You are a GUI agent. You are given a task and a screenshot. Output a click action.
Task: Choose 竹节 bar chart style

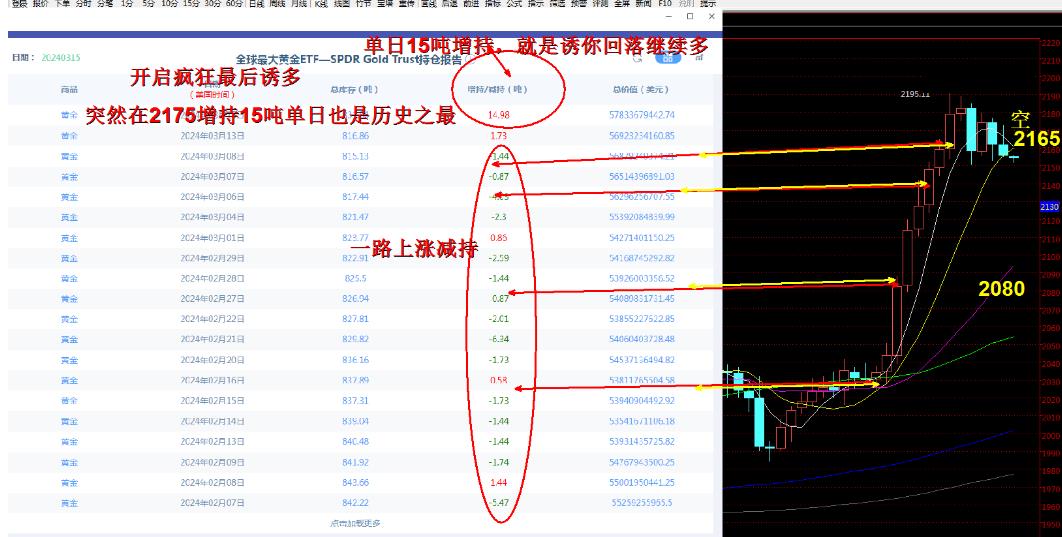click(x=364, y=3)
